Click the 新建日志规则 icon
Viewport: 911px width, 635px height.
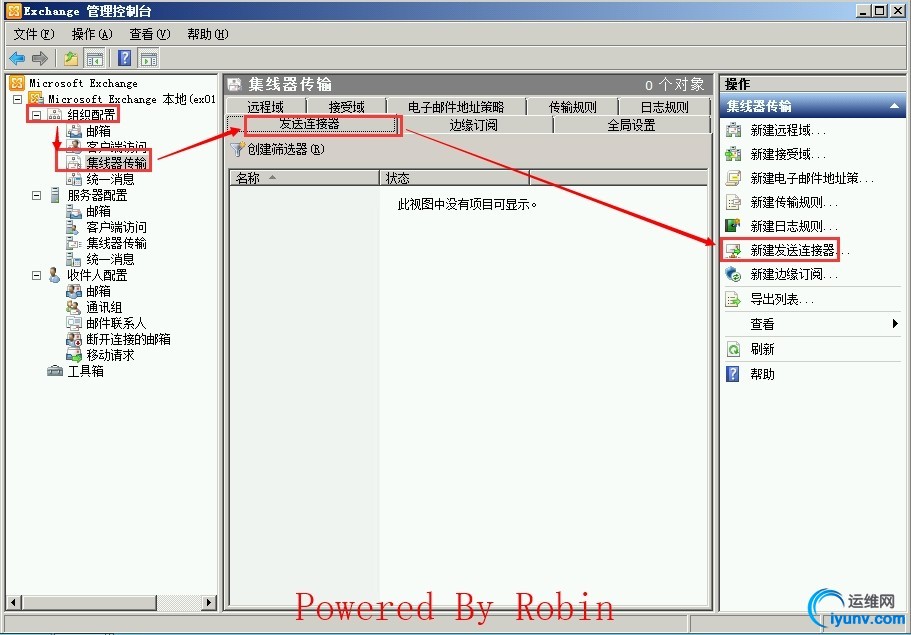tap(733, 226)
